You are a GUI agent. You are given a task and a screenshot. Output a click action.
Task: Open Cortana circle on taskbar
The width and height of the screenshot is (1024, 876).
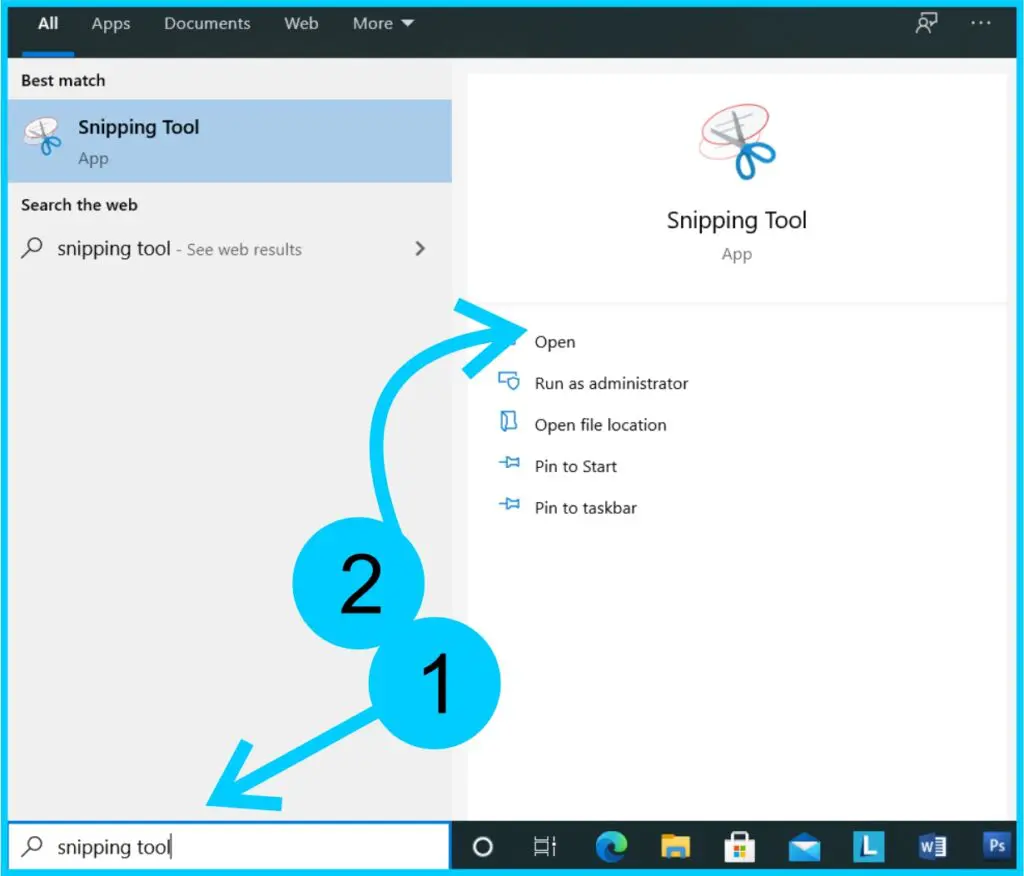[x=483, y=847]
